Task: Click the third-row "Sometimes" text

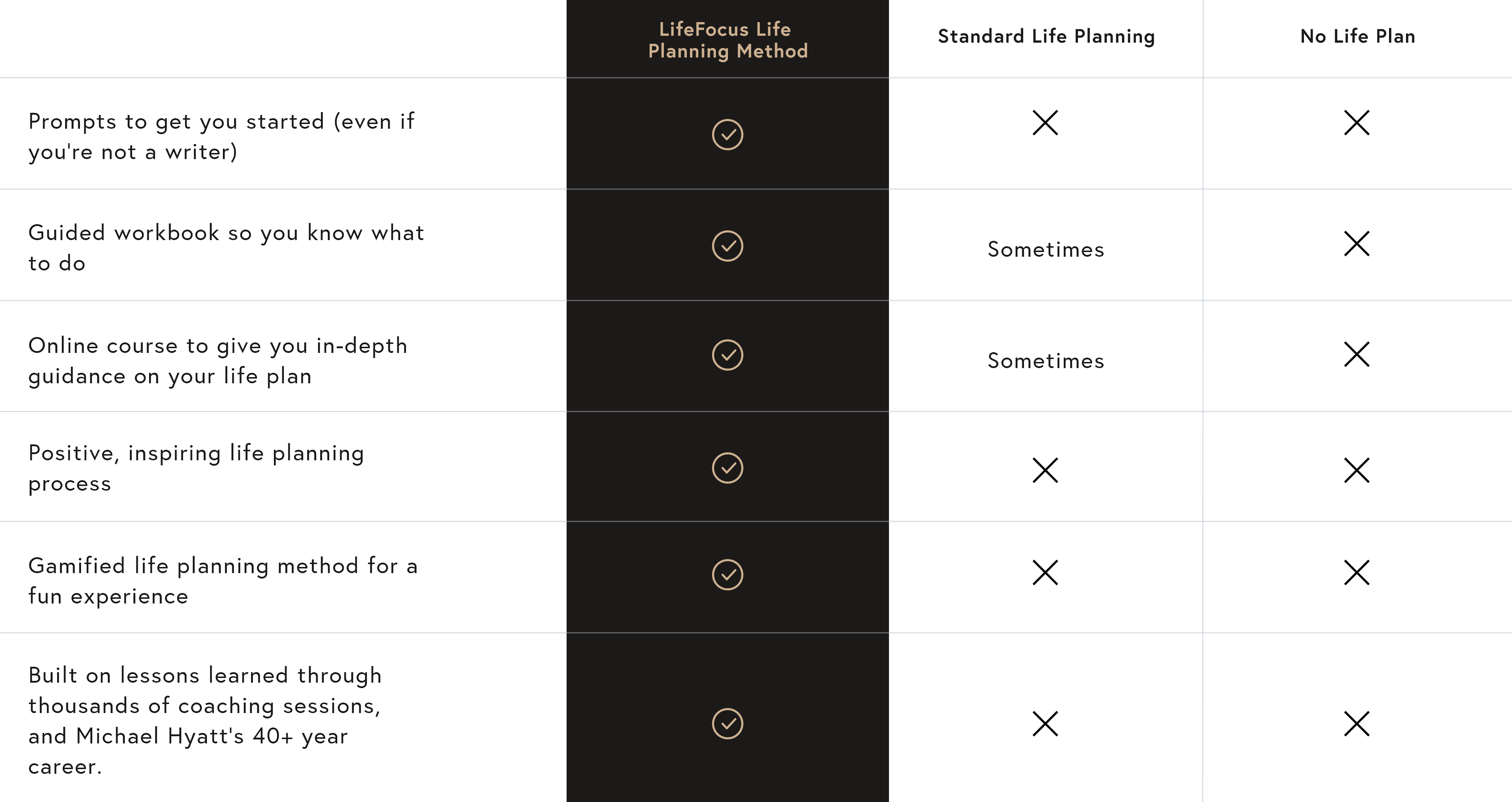Action: (1046, 361)
